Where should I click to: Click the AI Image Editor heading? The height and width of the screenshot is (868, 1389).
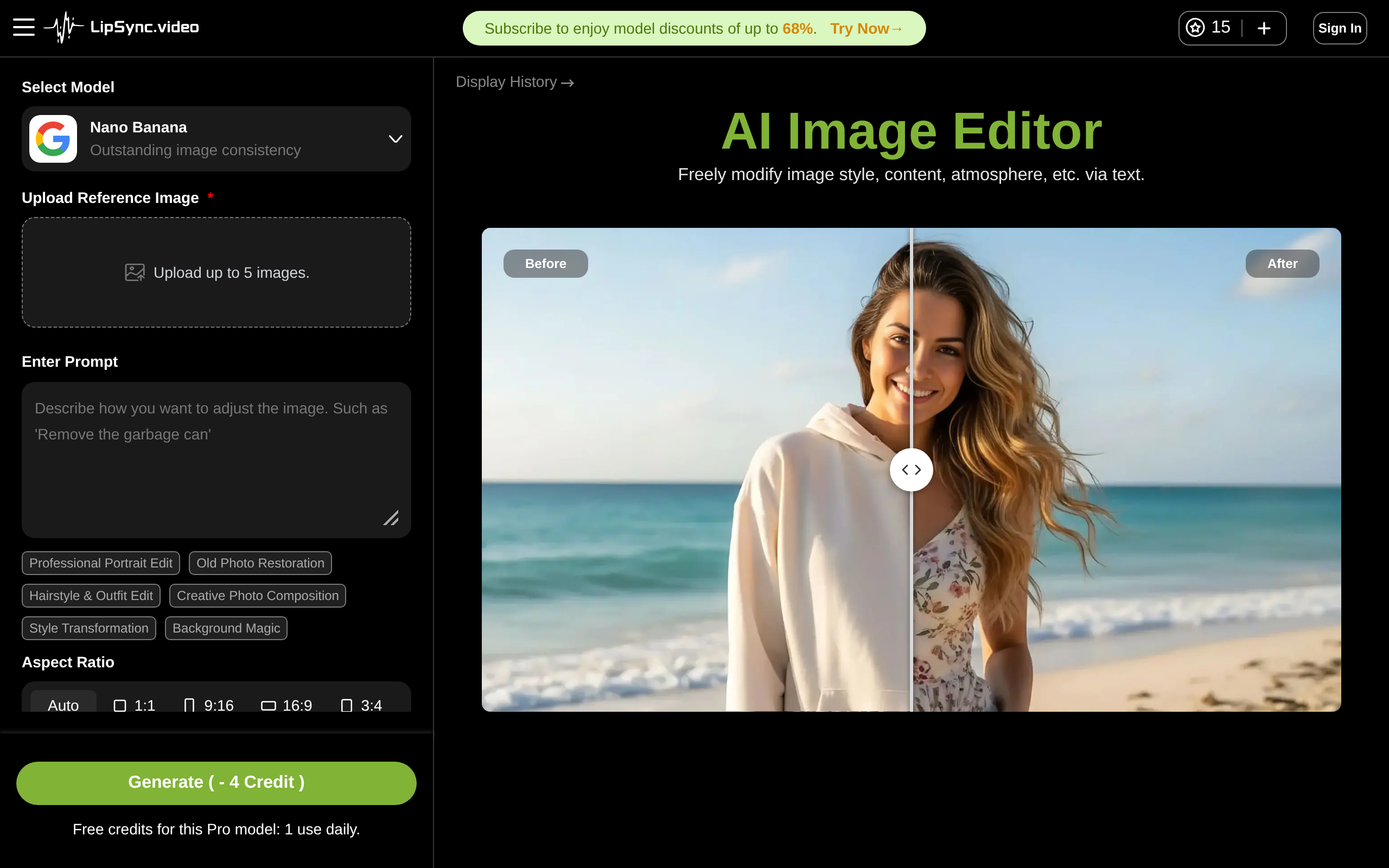pyautogui.click(x=912, y=131)
